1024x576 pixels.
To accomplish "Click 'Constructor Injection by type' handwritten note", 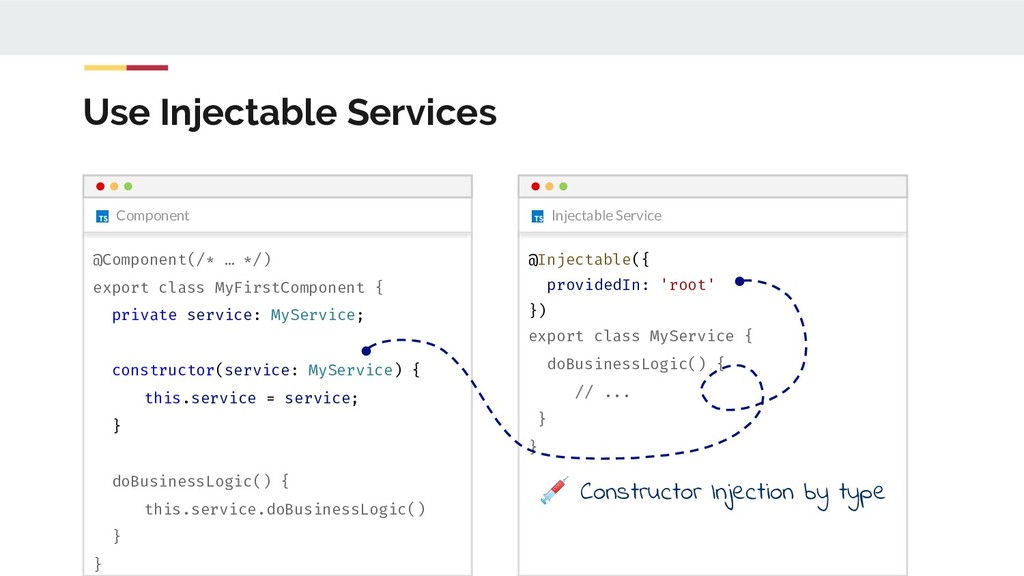I will coord(732,494).
